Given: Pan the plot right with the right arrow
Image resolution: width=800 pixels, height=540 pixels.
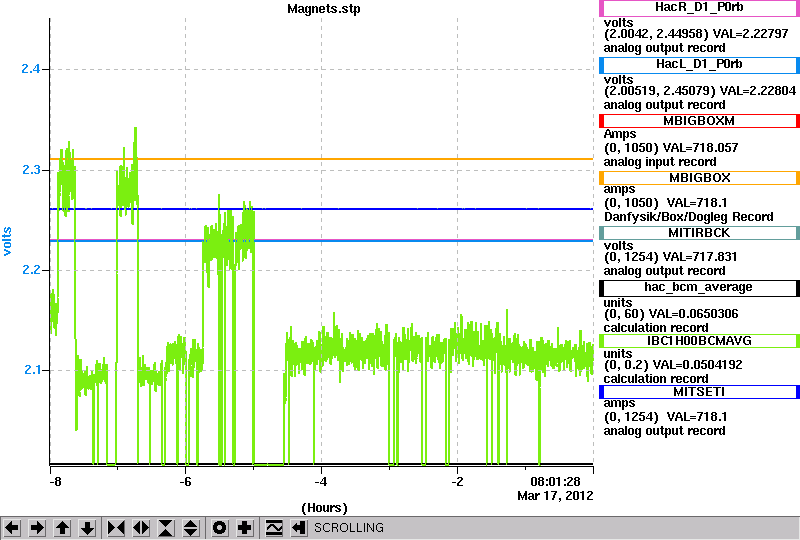Looking at the screenshot, I should (37, 528).
